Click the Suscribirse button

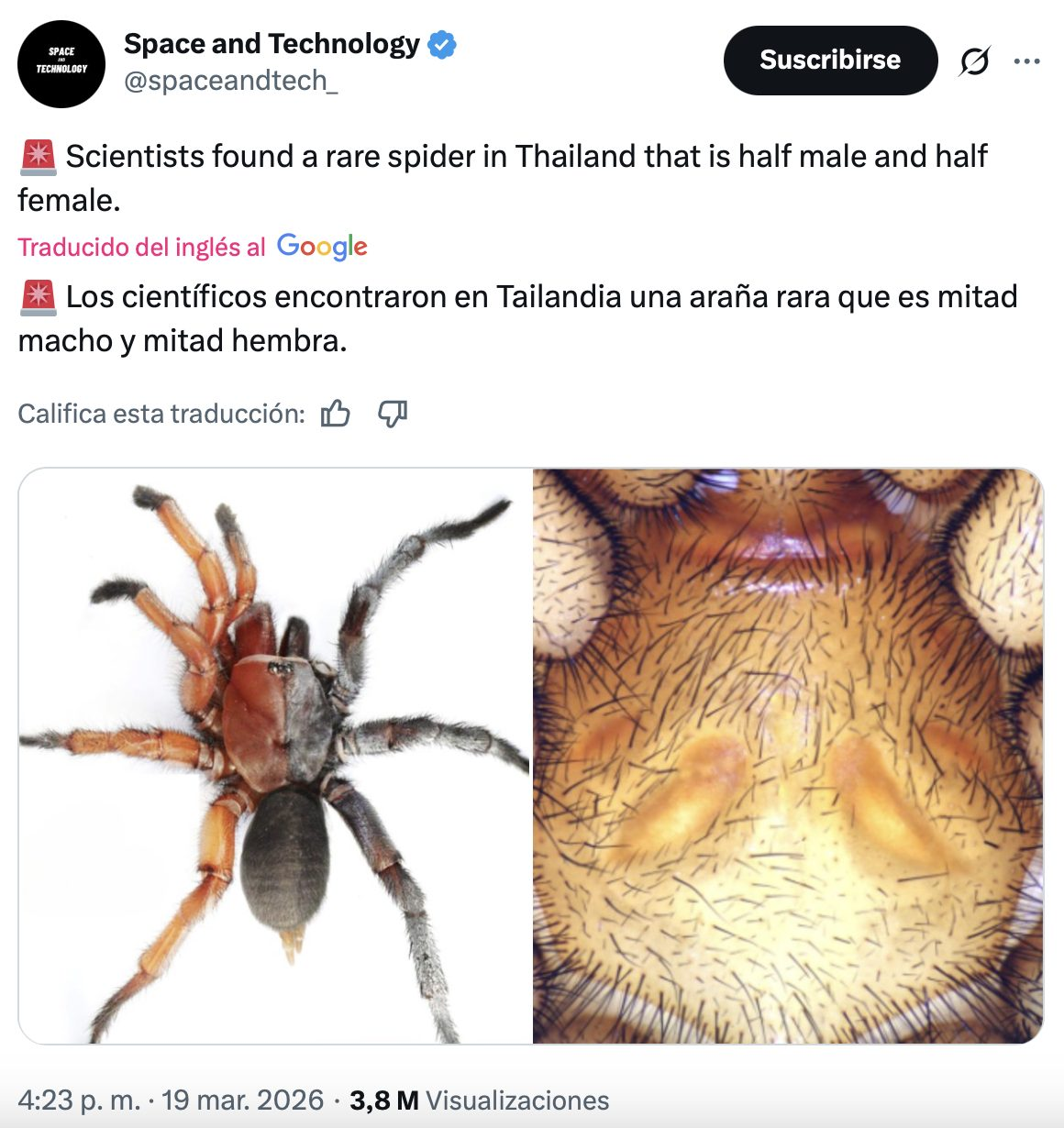click(830, 61)
